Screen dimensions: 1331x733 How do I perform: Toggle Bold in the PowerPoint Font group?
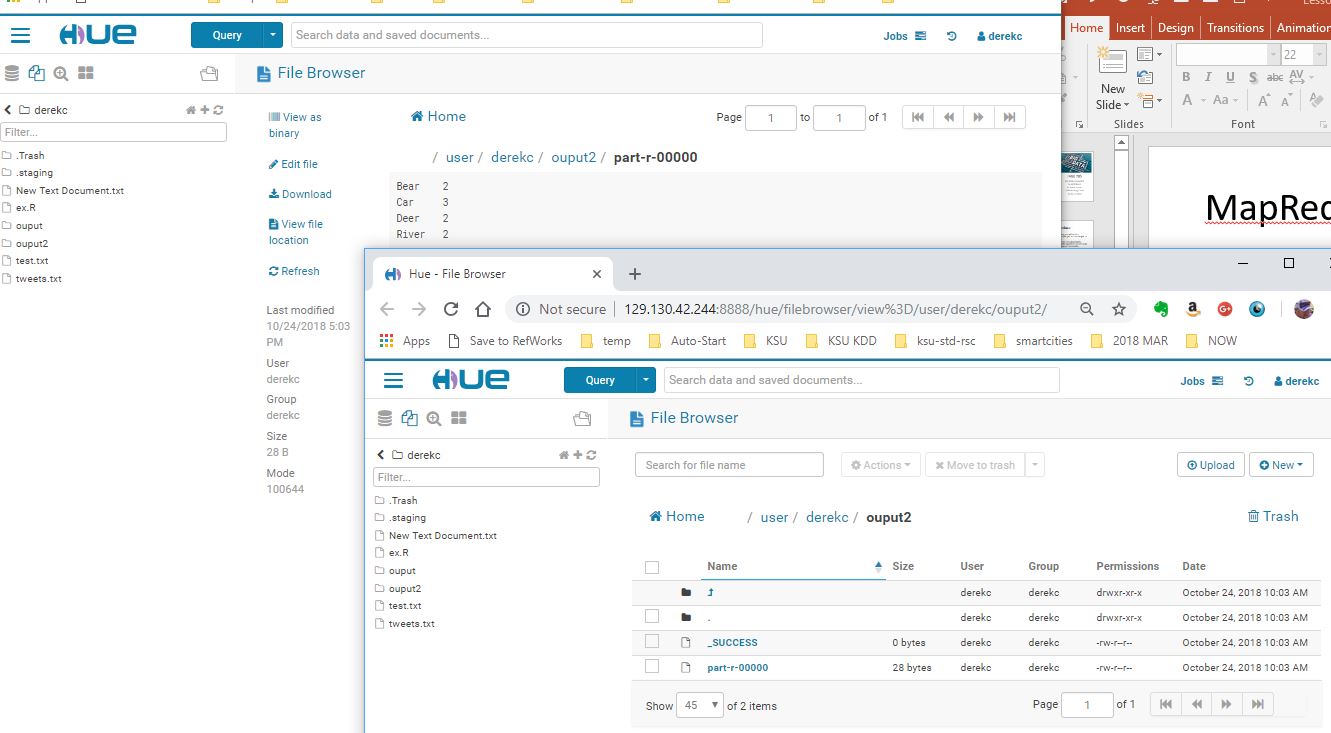1186,75
